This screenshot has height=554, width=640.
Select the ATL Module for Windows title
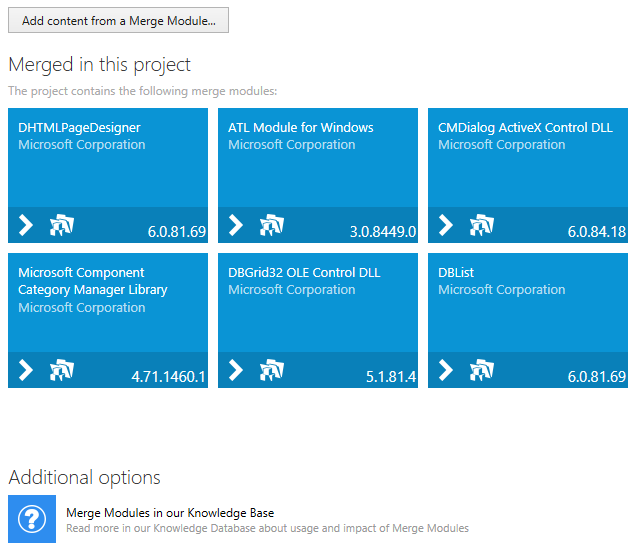coord(300,128)
